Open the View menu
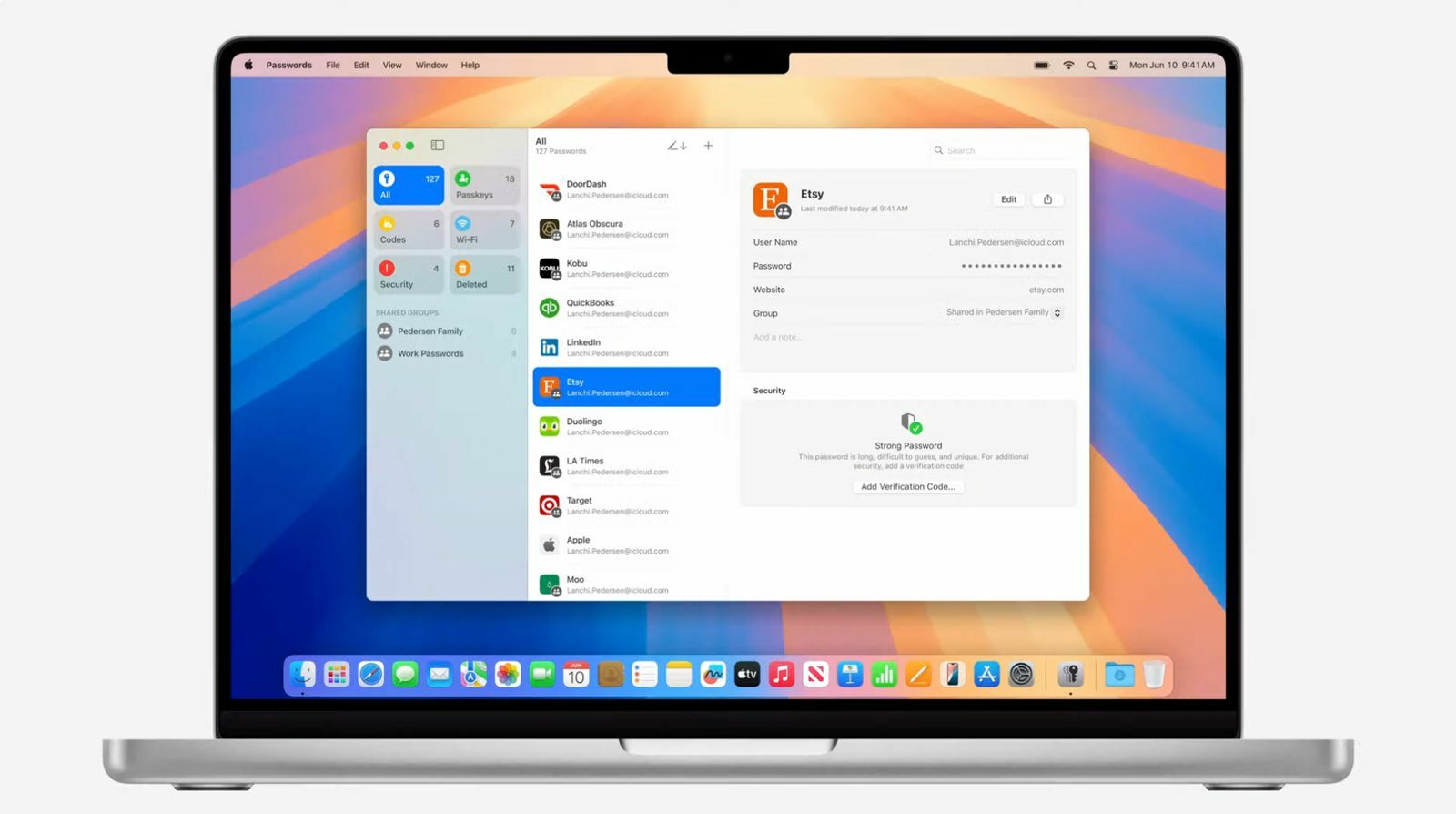The width and height of the screenshot is (1456, 814). 392,66
